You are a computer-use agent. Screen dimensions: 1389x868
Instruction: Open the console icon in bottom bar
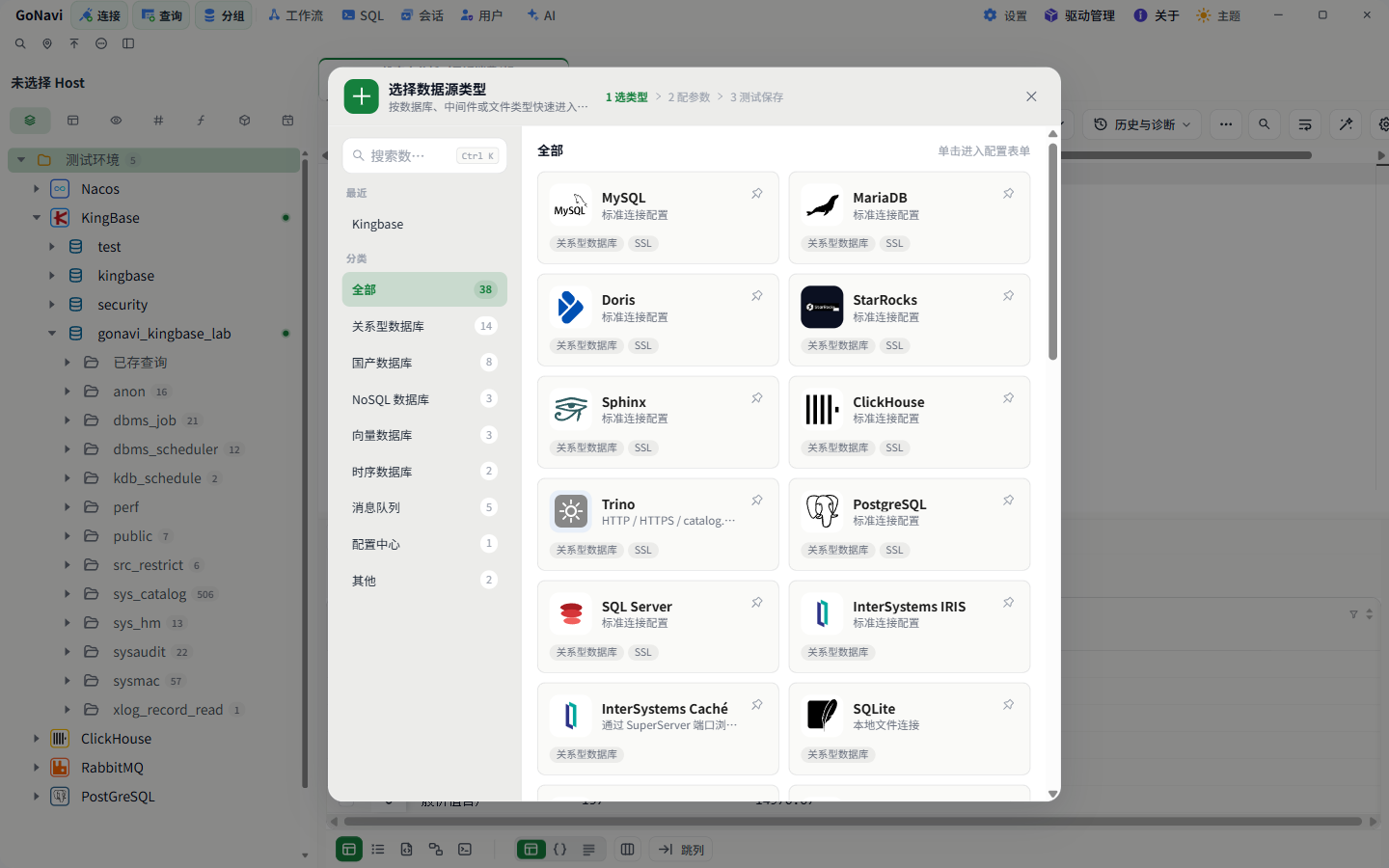coord(465,850)
